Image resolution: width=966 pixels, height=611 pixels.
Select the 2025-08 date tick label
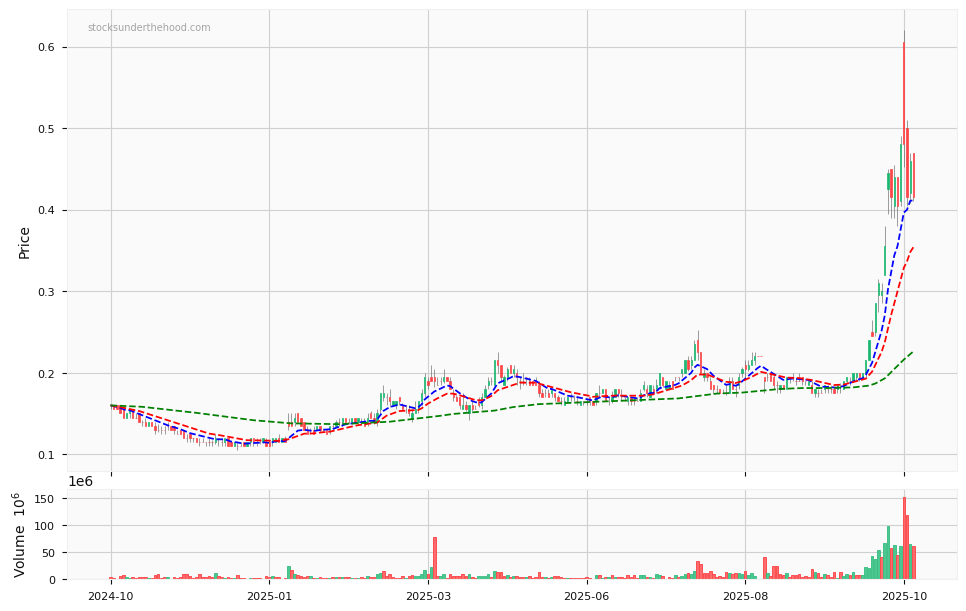click(745, 596)
